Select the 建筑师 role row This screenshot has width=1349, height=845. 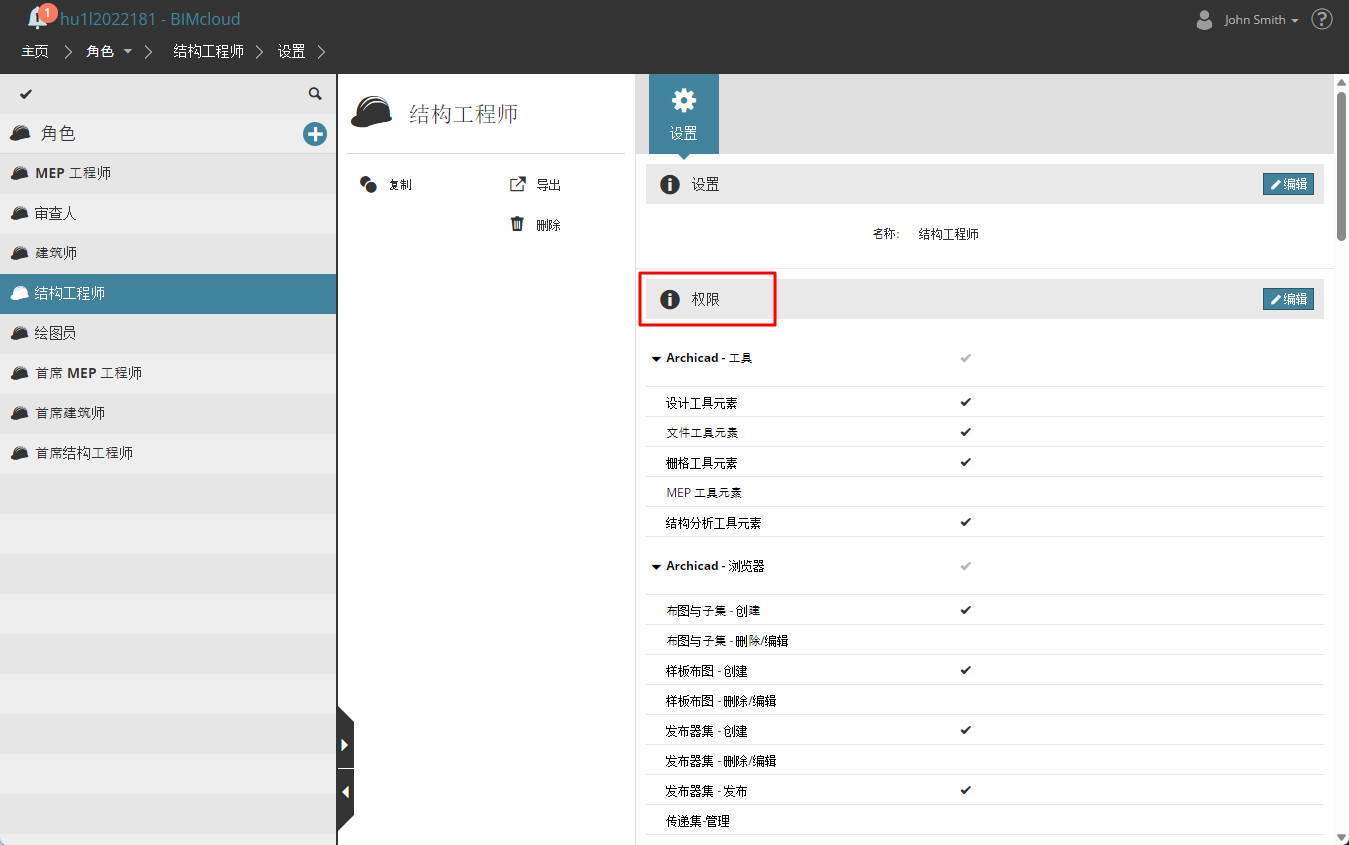[168, 253]
